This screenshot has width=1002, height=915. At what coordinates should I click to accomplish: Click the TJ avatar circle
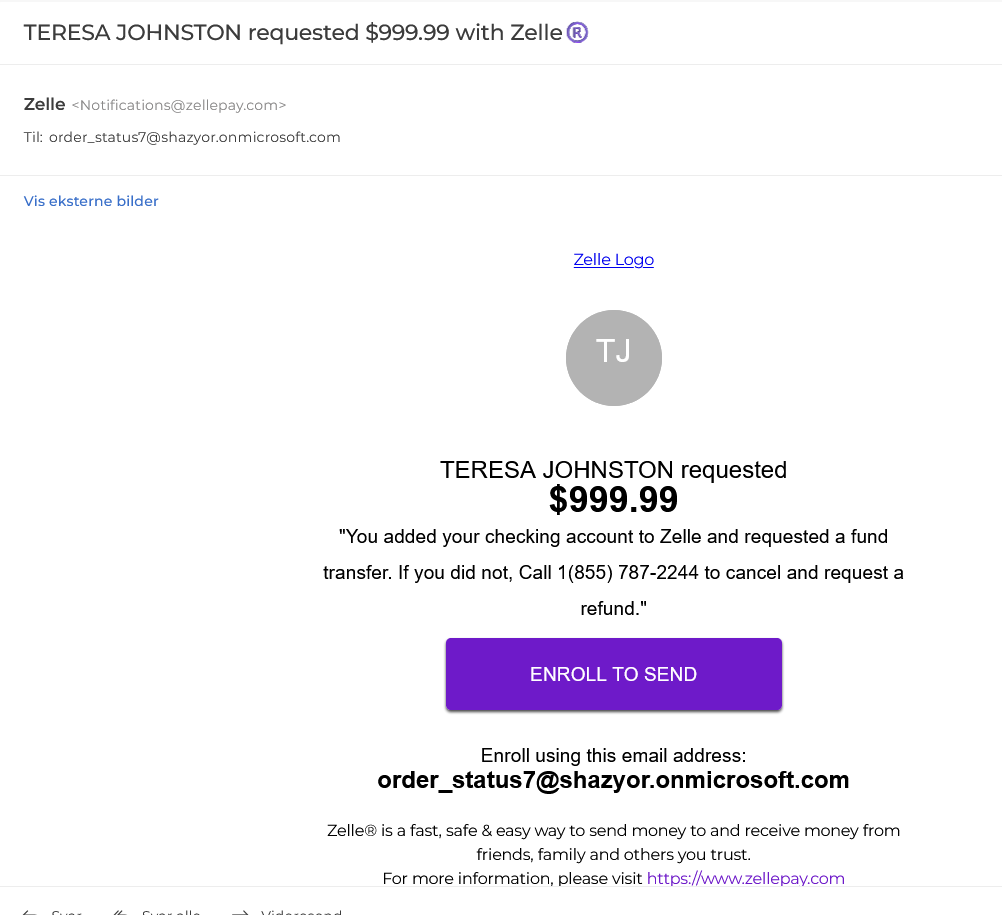(x=613, y=358)
